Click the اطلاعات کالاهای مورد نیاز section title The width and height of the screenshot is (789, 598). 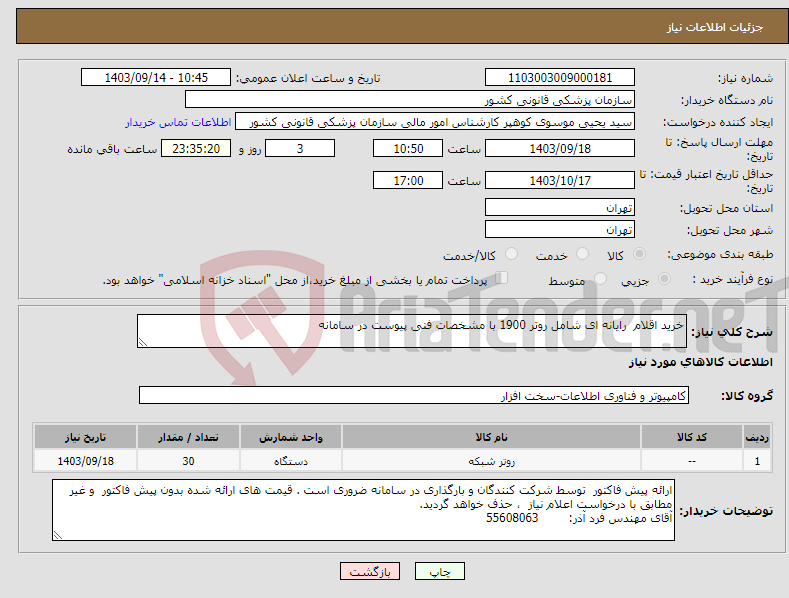[x=700, y=362]
